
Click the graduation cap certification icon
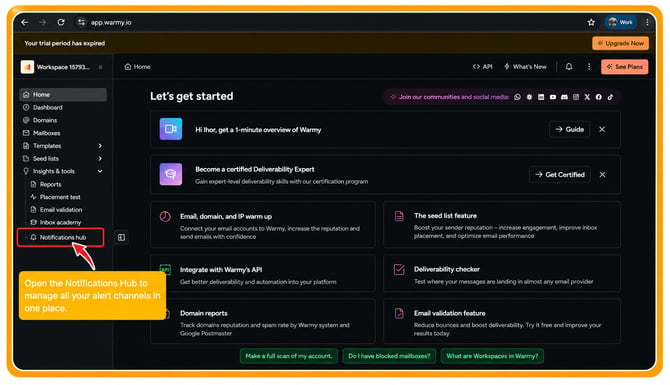point(170,174)
